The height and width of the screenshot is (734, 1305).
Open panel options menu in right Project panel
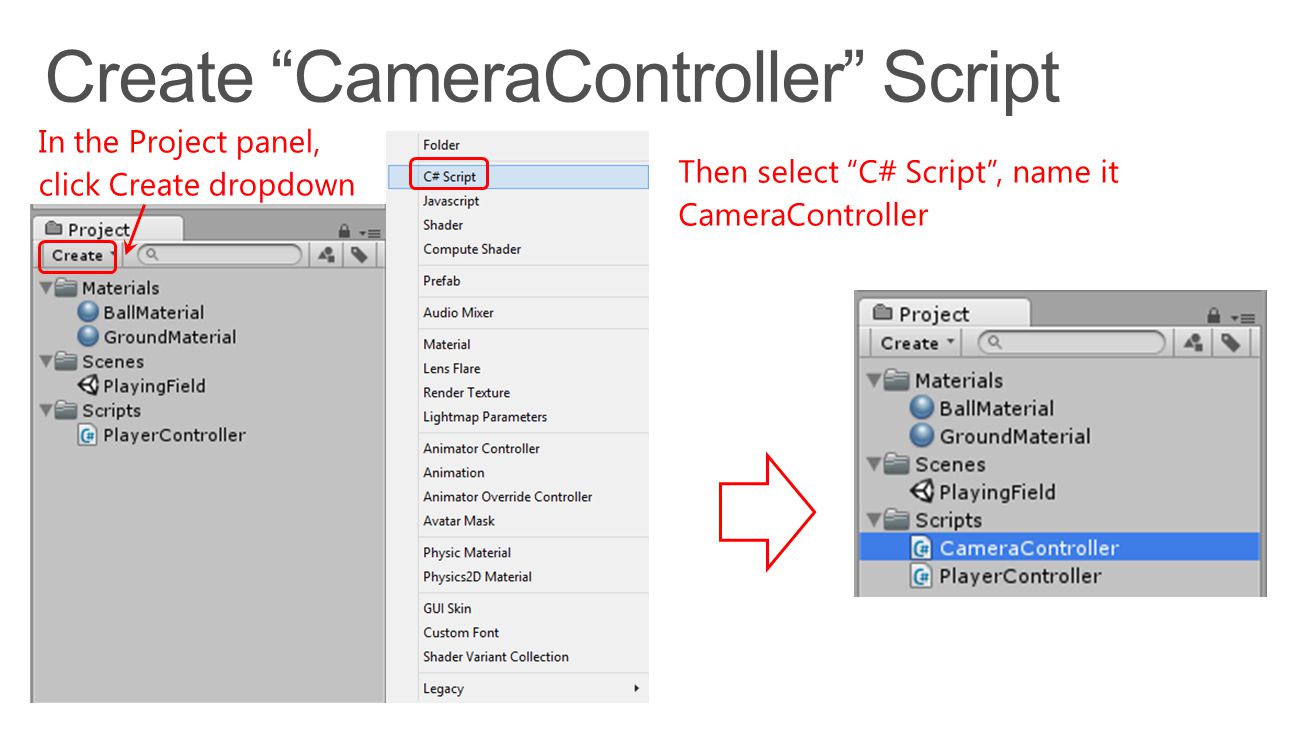[1243, 317]
